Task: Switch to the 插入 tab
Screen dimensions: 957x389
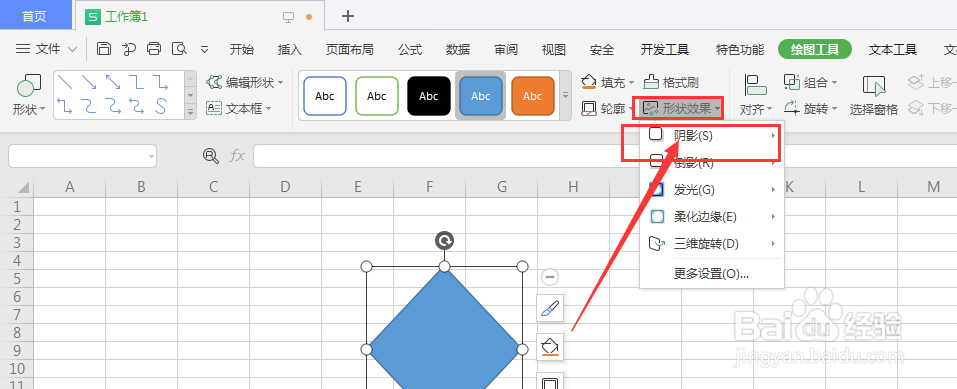Action: 289,49
